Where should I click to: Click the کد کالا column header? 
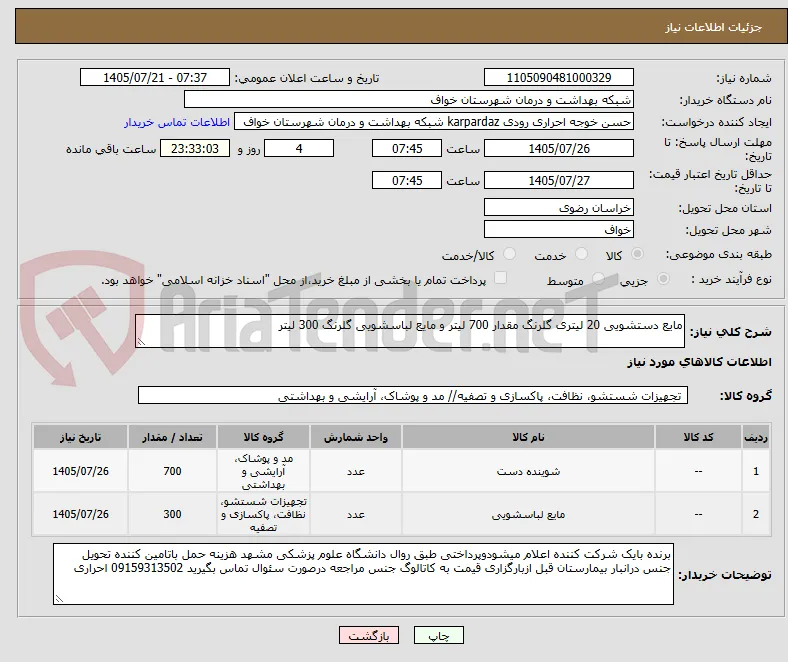(699, 437)
